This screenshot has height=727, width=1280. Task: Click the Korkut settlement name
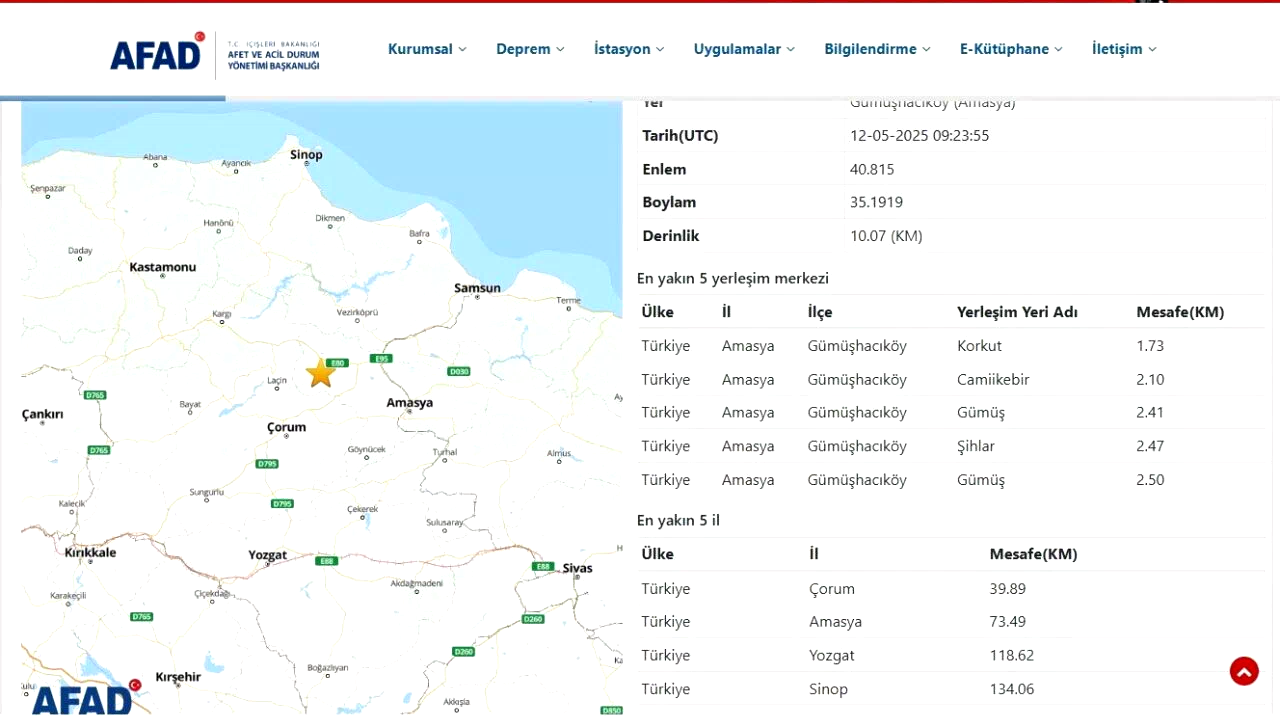pos(979,346)
